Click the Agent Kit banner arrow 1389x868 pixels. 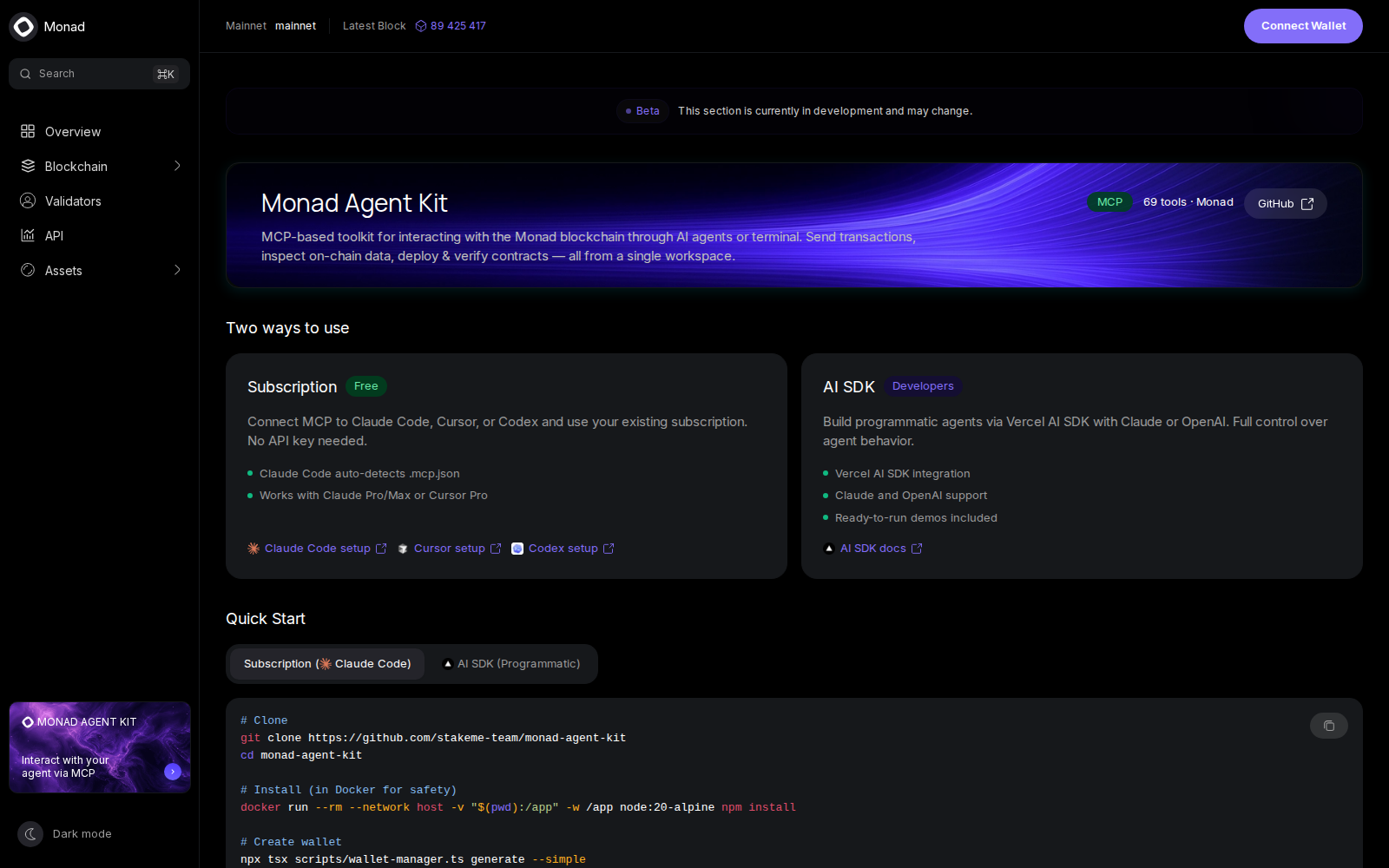(x=173, y=772)
